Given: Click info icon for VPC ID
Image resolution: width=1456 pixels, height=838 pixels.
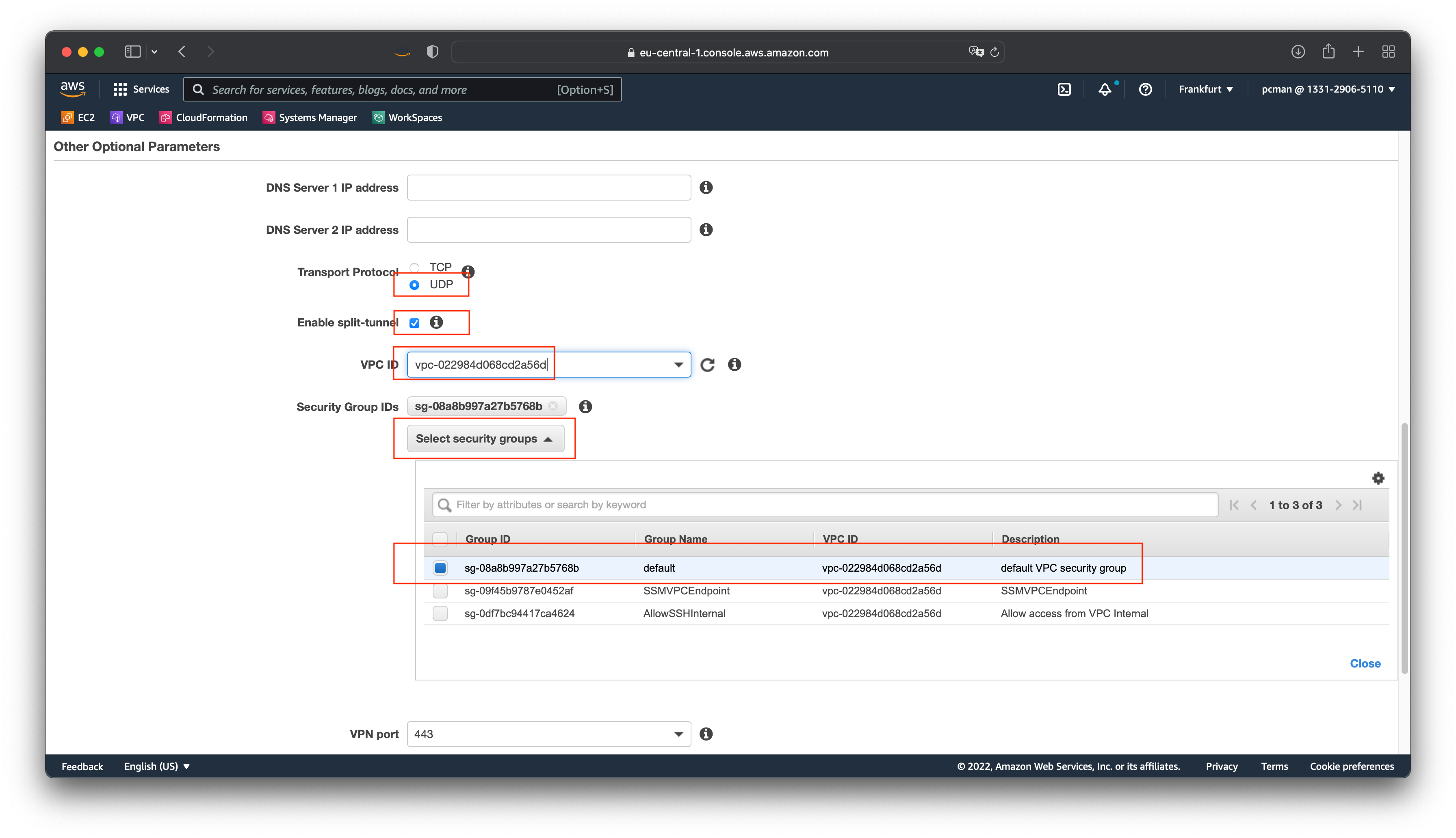Looking at the screenshot, I should [x=734, y=364].
